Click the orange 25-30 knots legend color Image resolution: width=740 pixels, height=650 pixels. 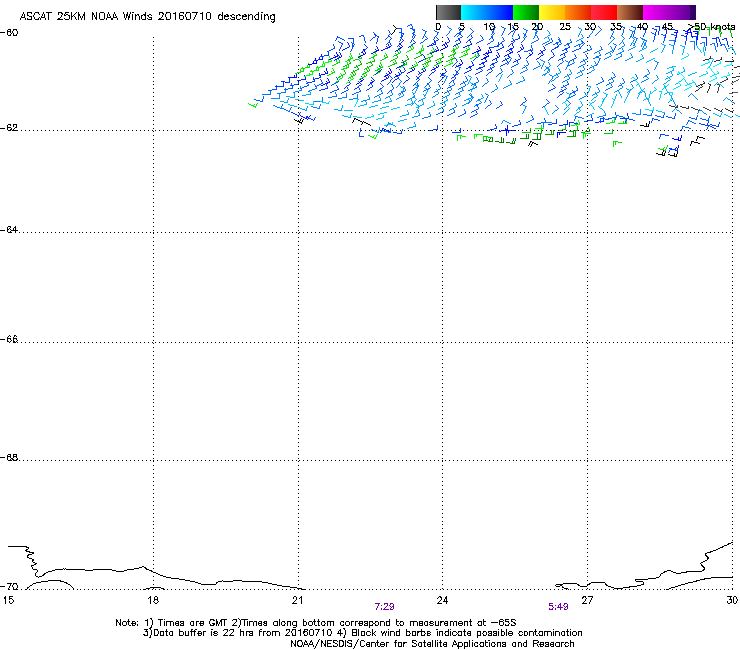578,12
